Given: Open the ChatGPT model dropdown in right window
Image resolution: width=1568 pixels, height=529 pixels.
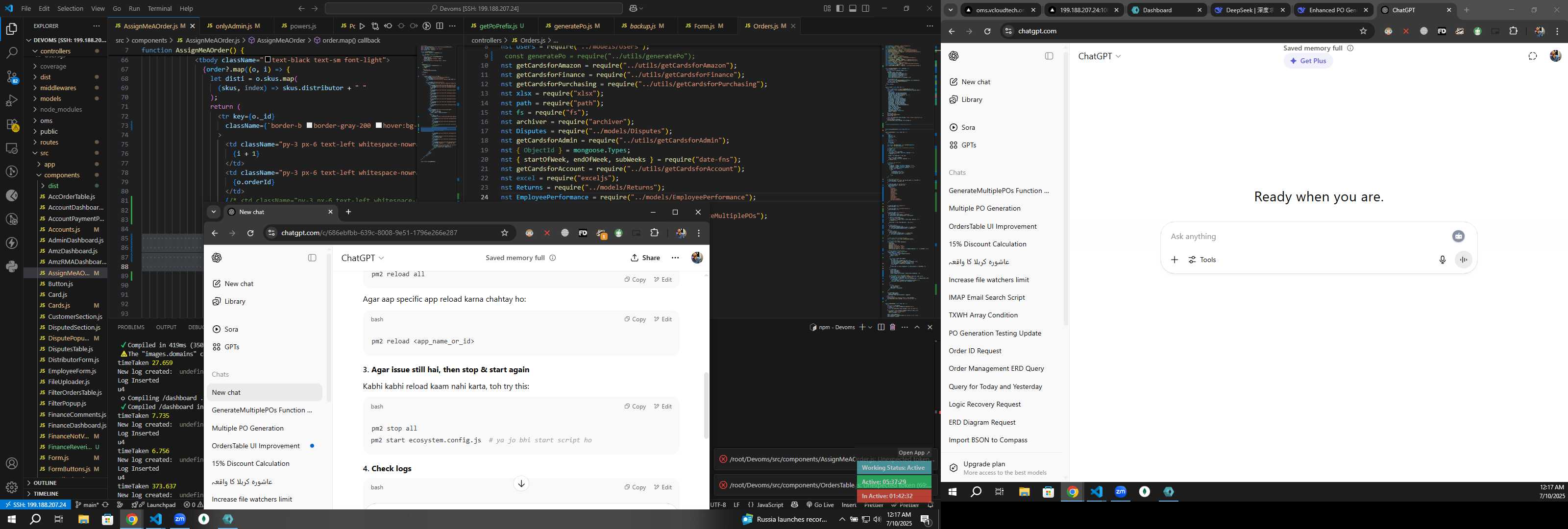Looking at the screenshot, I should coord(1099,56).
